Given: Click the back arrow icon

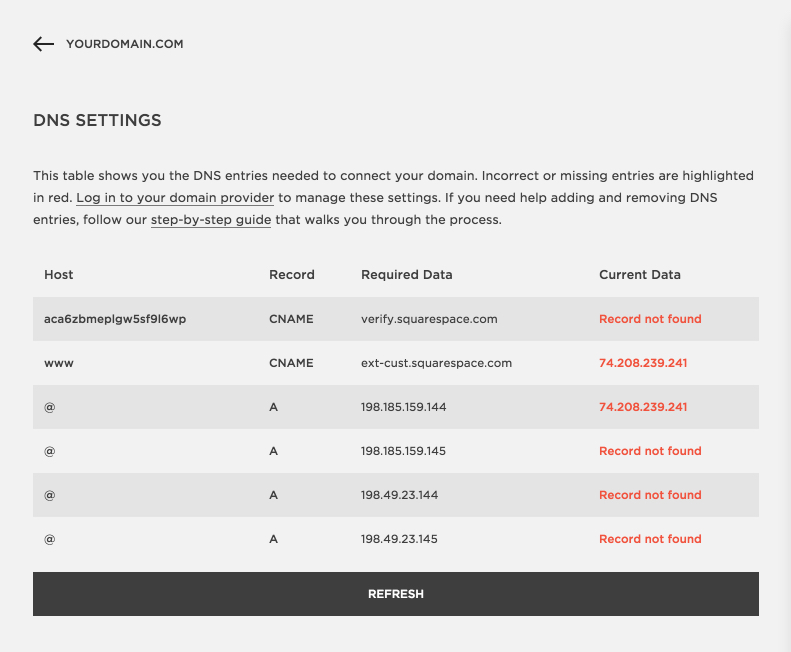Looking at the screenshot, I should pos(43,44).
